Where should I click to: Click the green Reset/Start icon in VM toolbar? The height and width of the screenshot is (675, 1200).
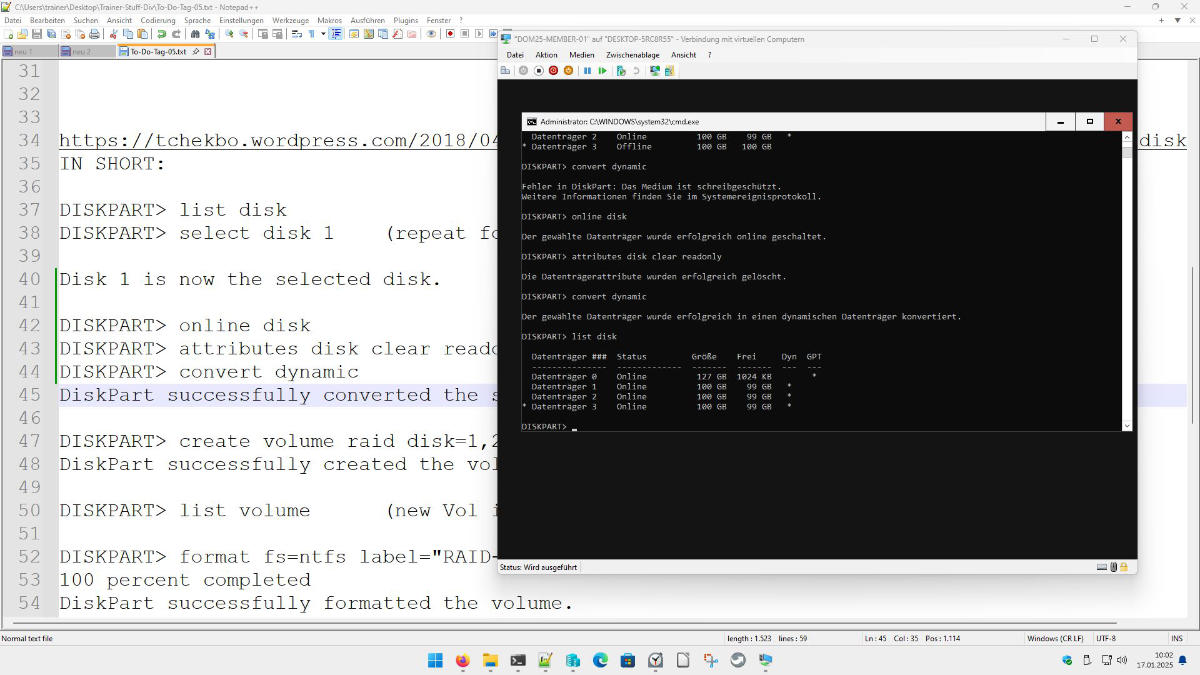point(602,70)
